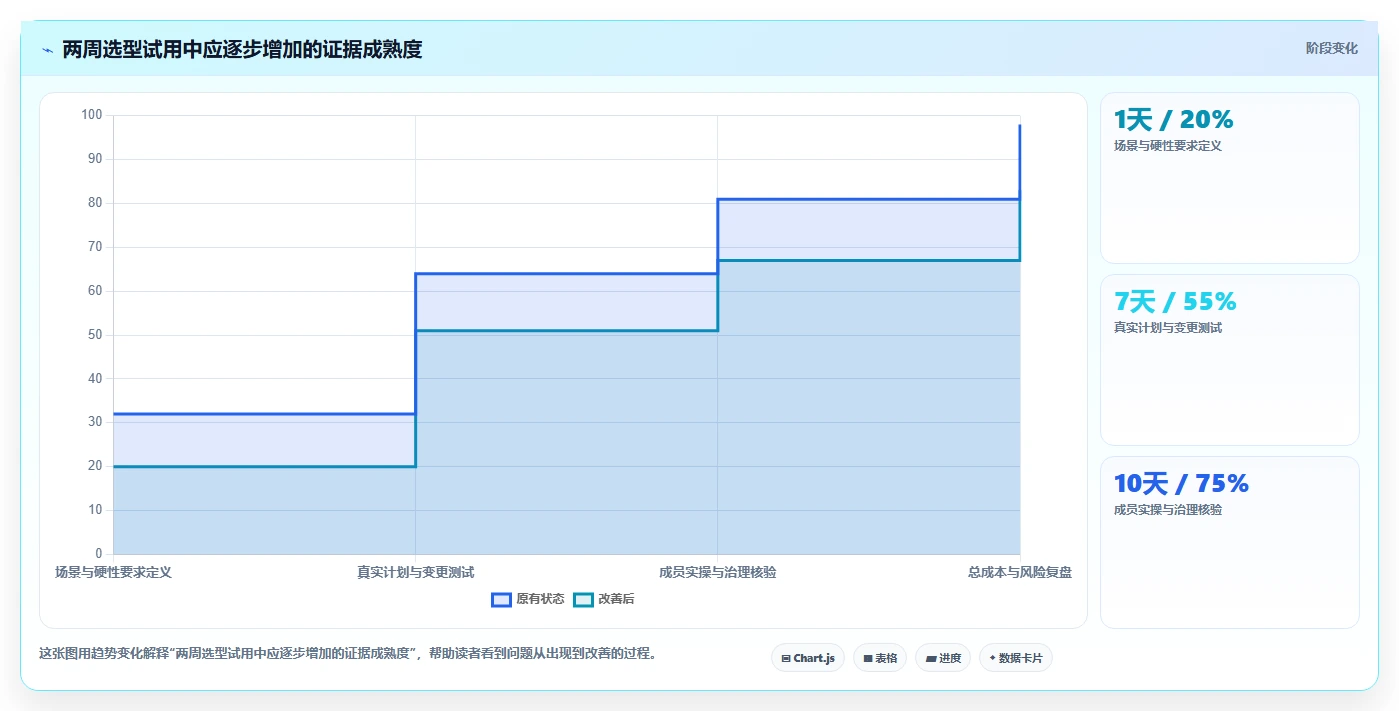Click the table icon in 表格 chip
This screenshot has height=711, width=1399.
click(868, 658)
